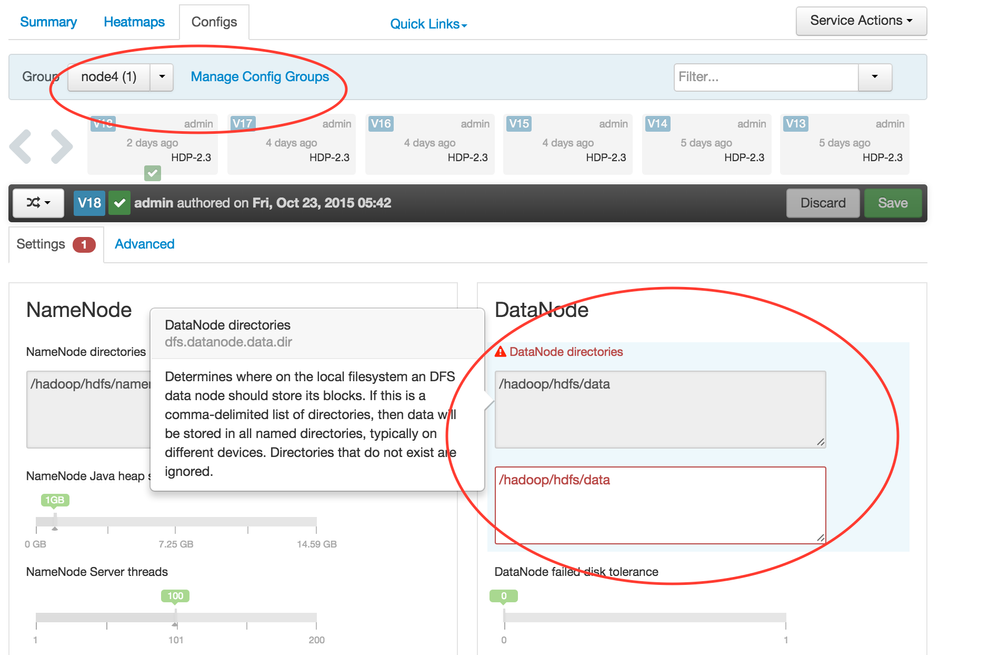Click the grey default DataNode directories box

pos(661,409)
